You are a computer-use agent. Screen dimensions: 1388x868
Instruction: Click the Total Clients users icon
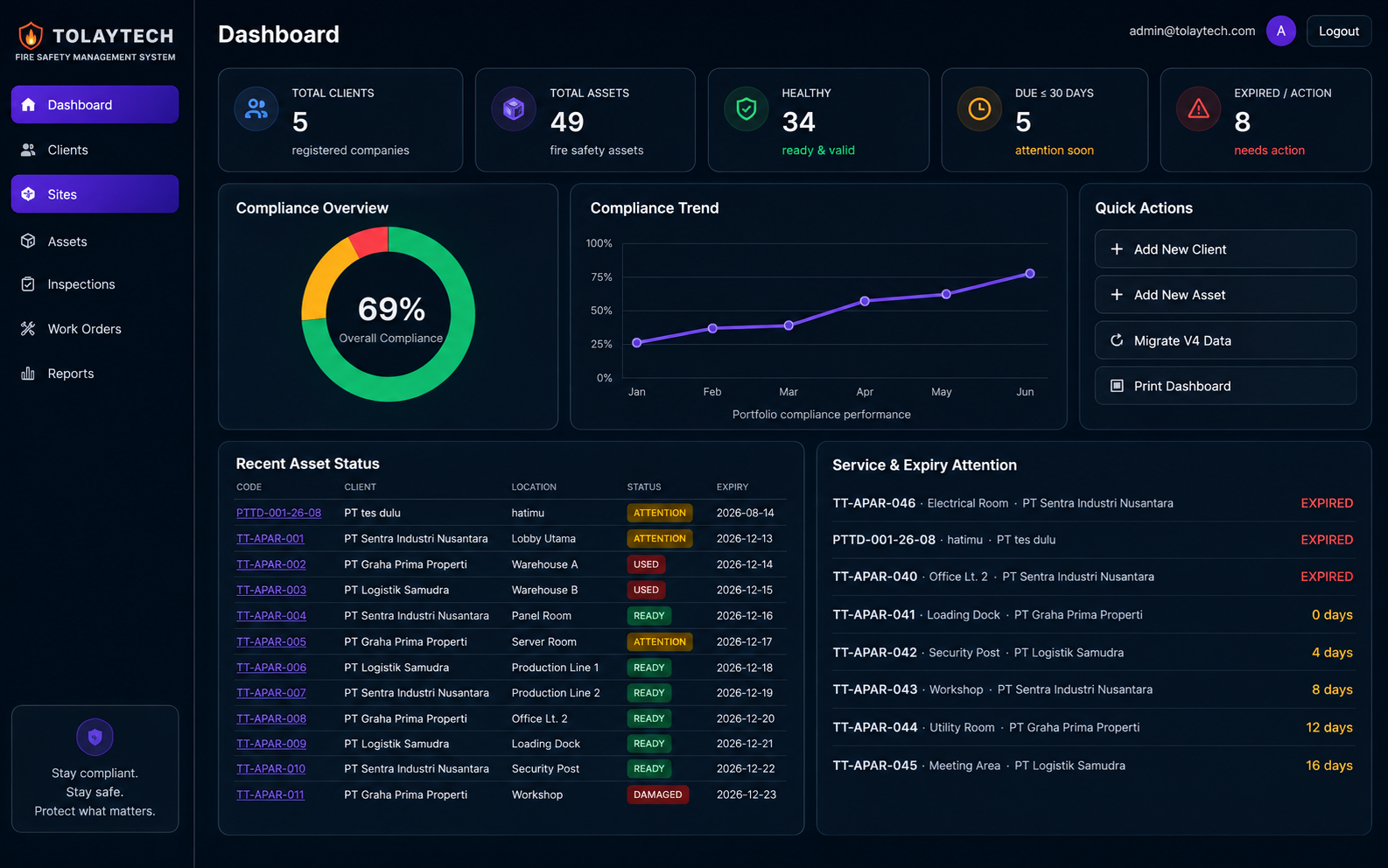[256, 108]
